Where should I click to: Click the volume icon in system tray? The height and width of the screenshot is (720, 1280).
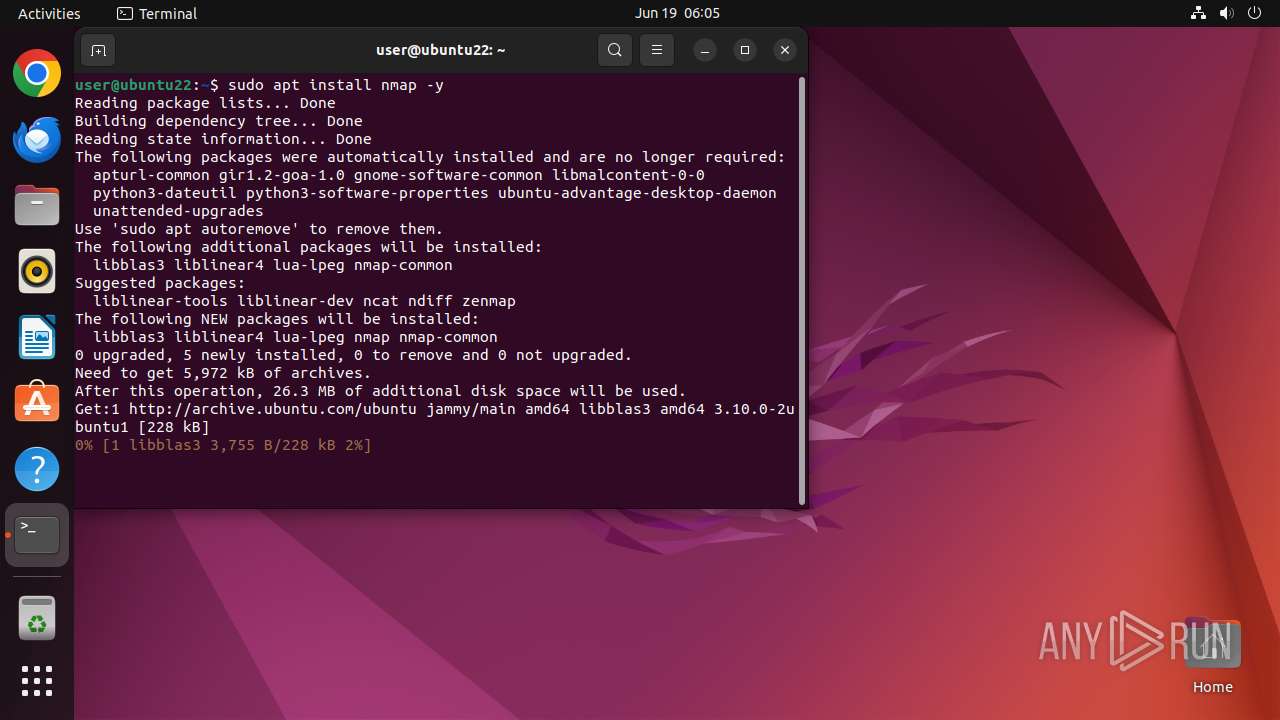pos(1227,13)
